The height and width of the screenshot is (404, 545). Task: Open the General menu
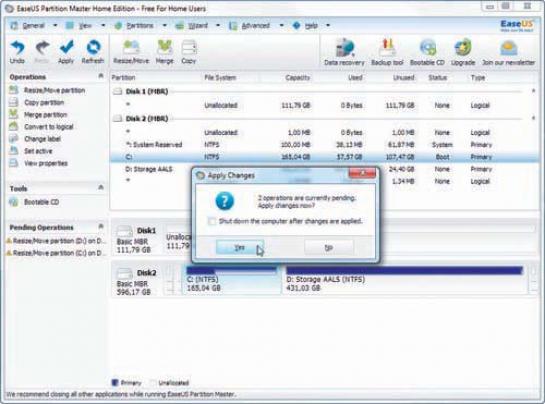33,26
